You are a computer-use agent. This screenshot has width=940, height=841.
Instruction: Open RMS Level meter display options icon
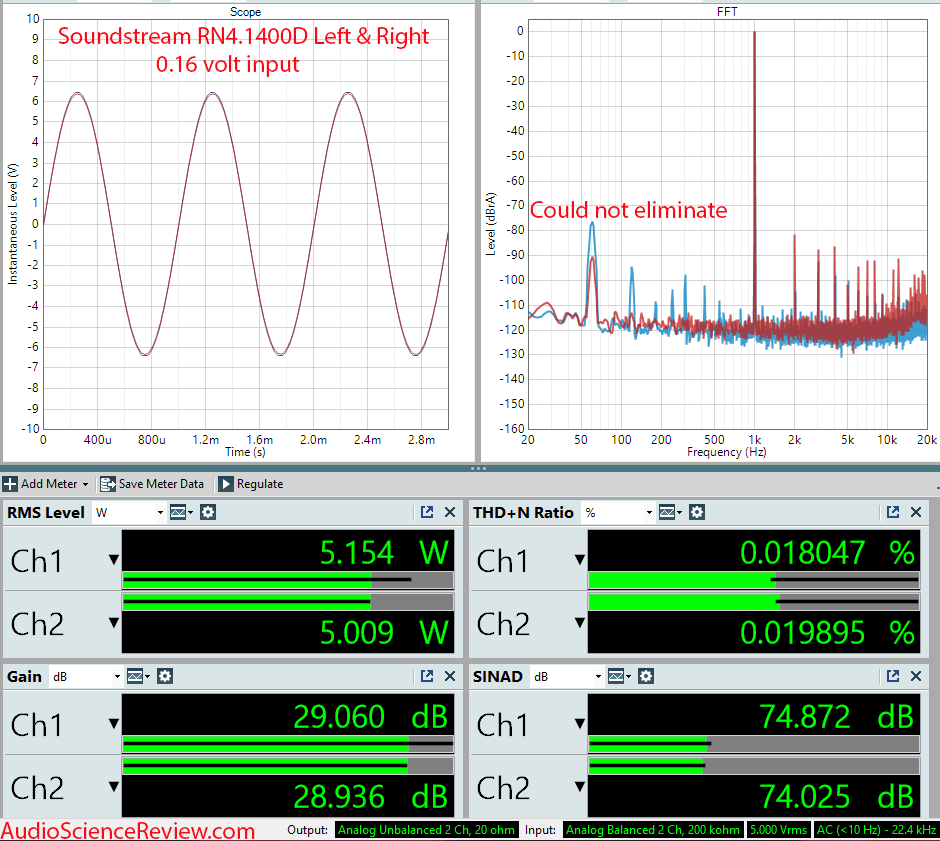(181, 512)
